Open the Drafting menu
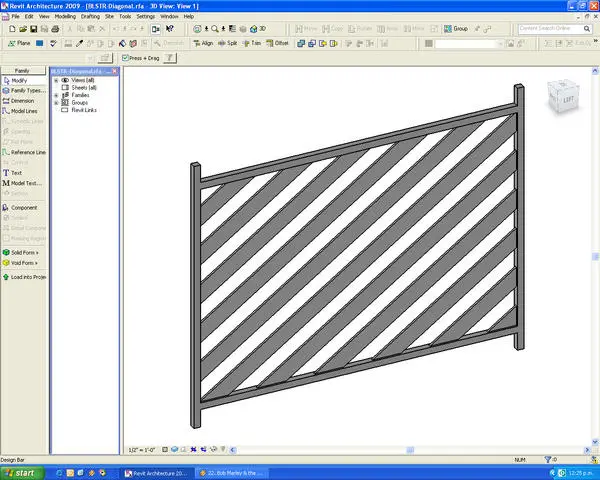The width and height of the screenshot is (600, 480). point(90,16)
